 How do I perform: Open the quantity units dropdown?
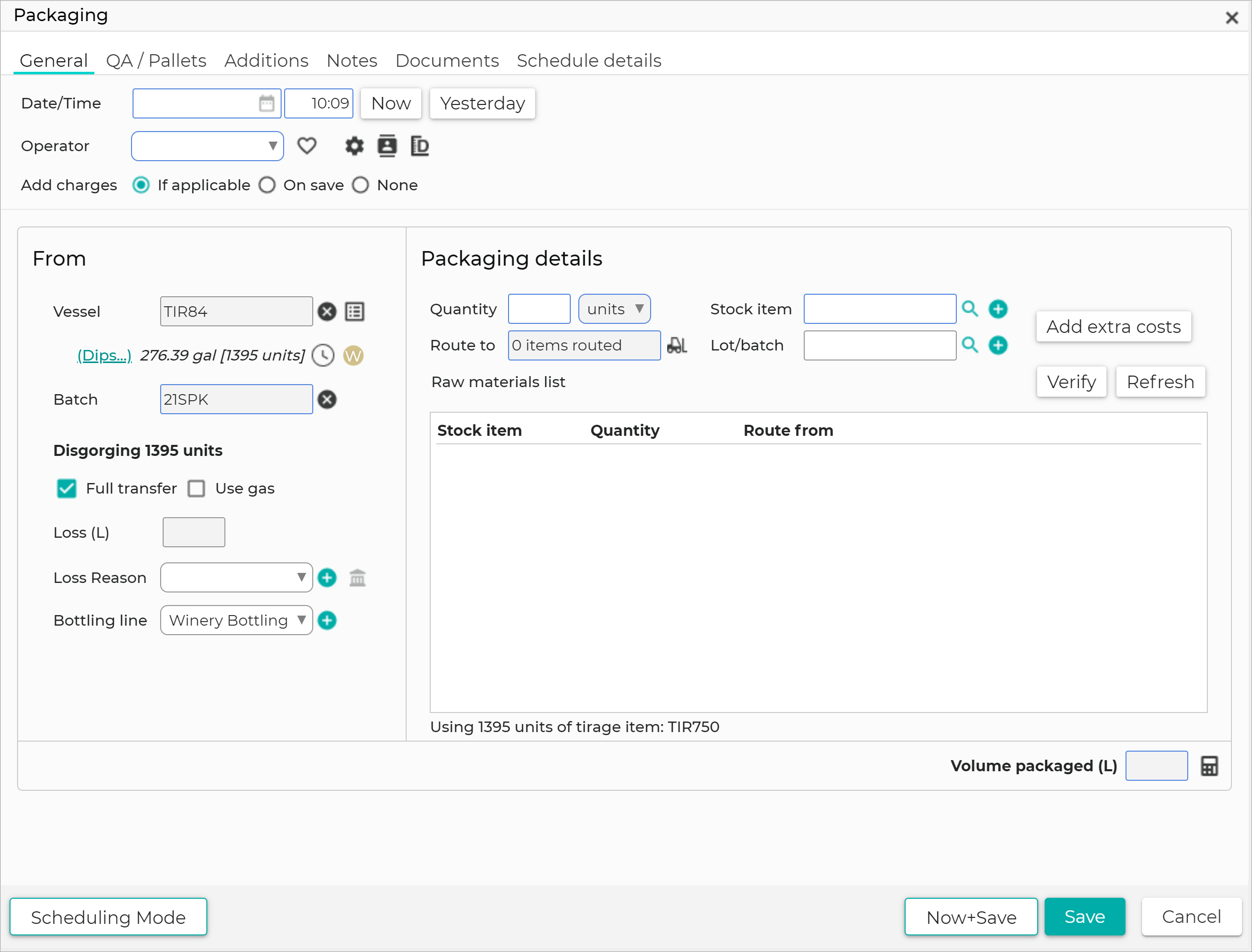tap(614, 309)
